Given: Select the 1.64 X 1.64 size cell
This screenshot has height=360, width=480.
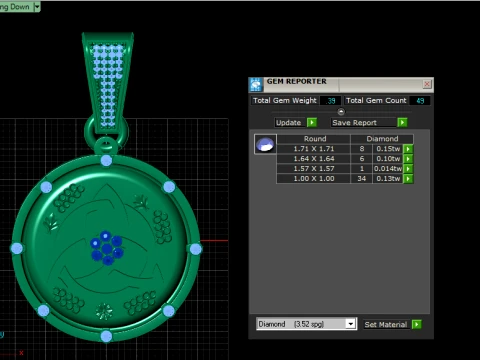Looking at the screenshot, I should (x=314, y=159).
